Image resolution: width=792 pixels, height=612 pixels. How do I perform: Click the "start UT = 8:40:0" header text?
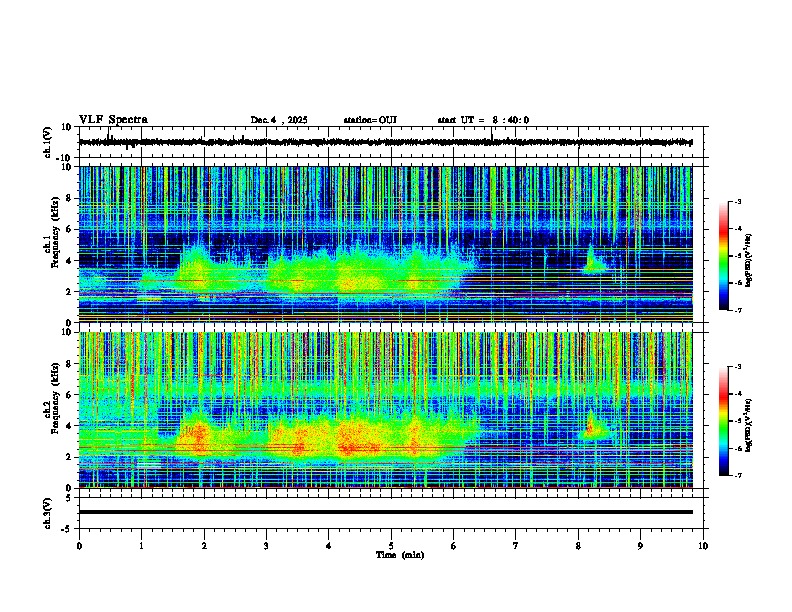[x=483, y=120]
